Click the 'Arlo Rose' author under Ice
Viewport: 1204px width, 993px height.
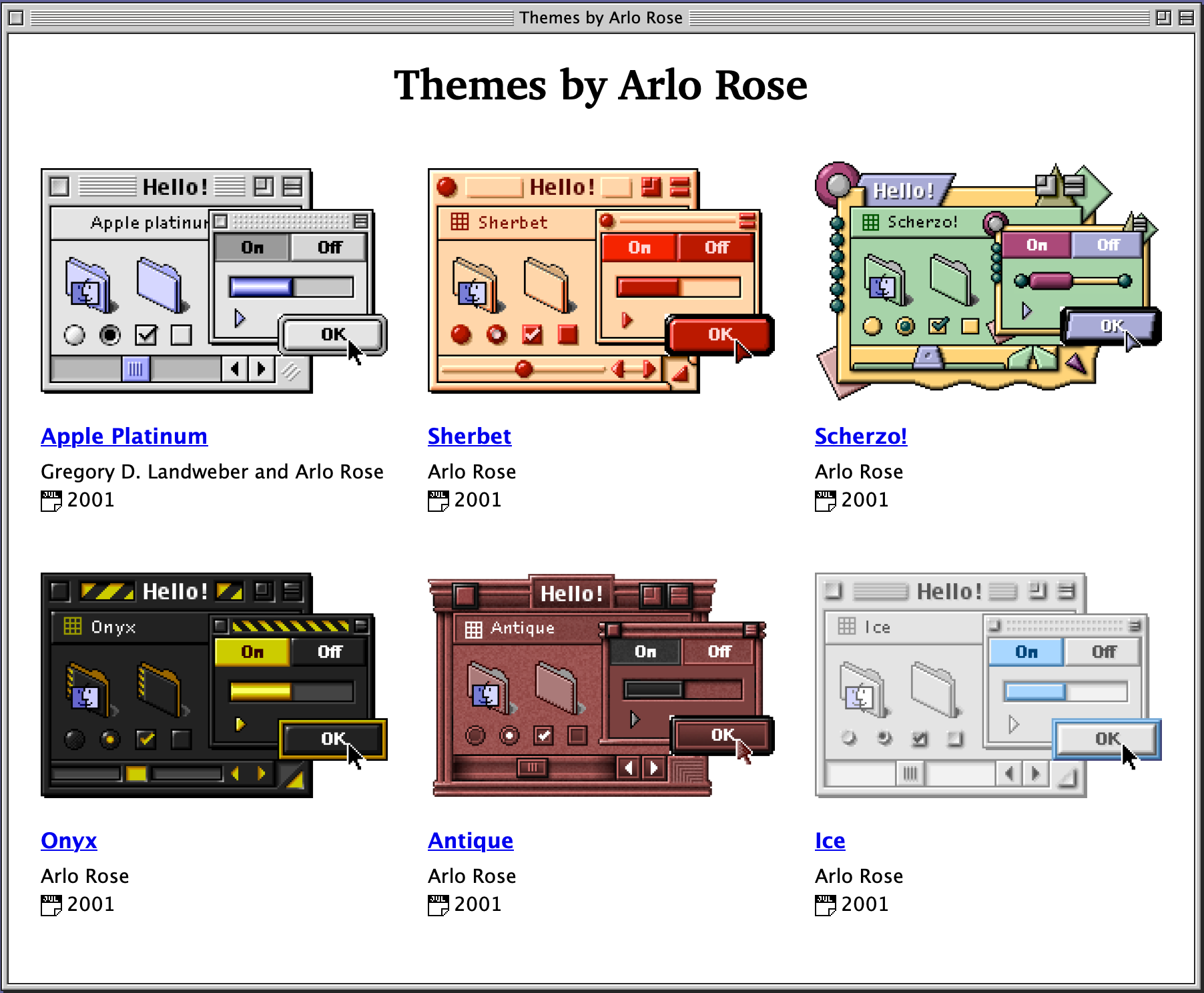[x=859, y=876]
